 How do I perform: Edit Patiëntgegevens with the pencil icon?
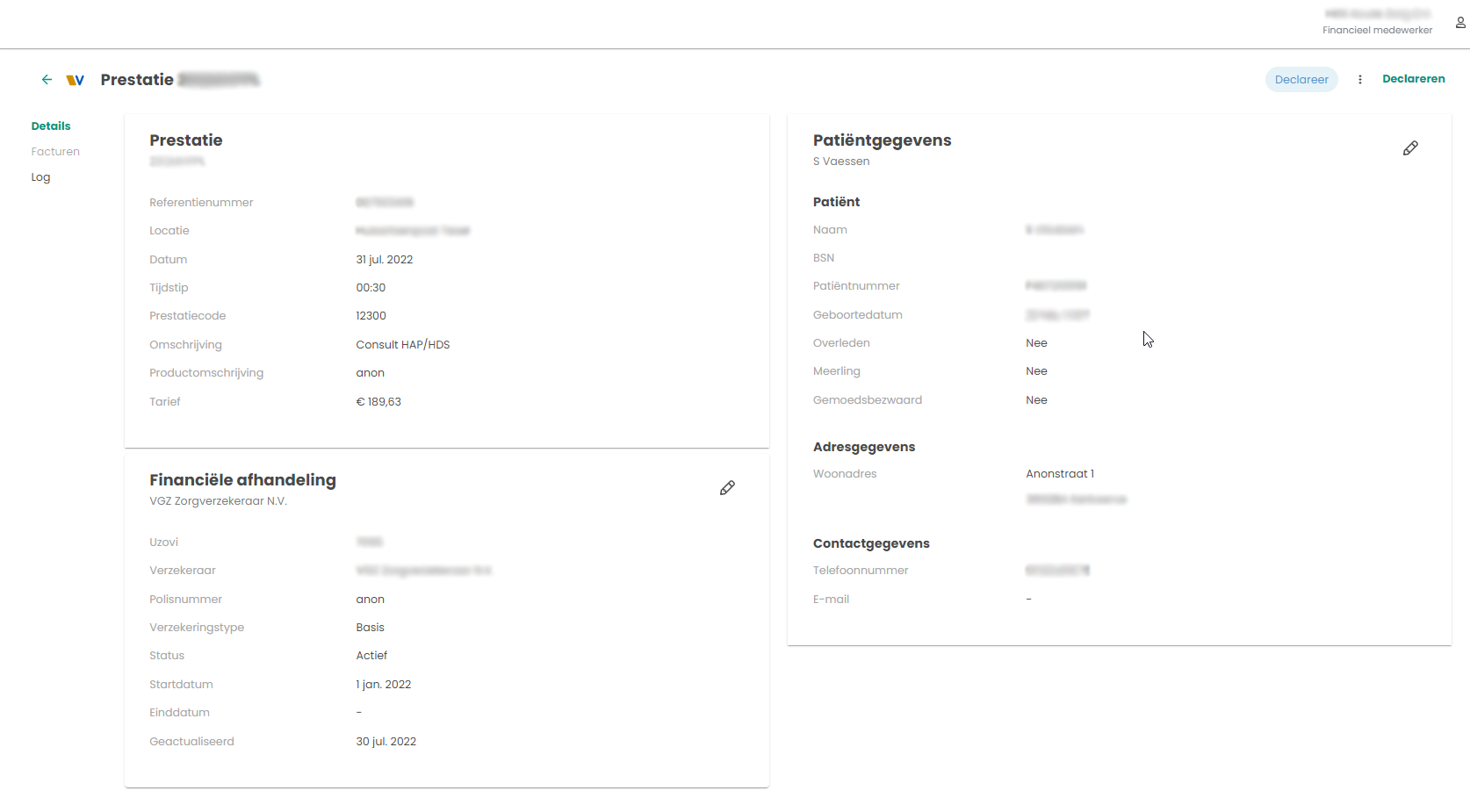click(x=1410, y=148)
